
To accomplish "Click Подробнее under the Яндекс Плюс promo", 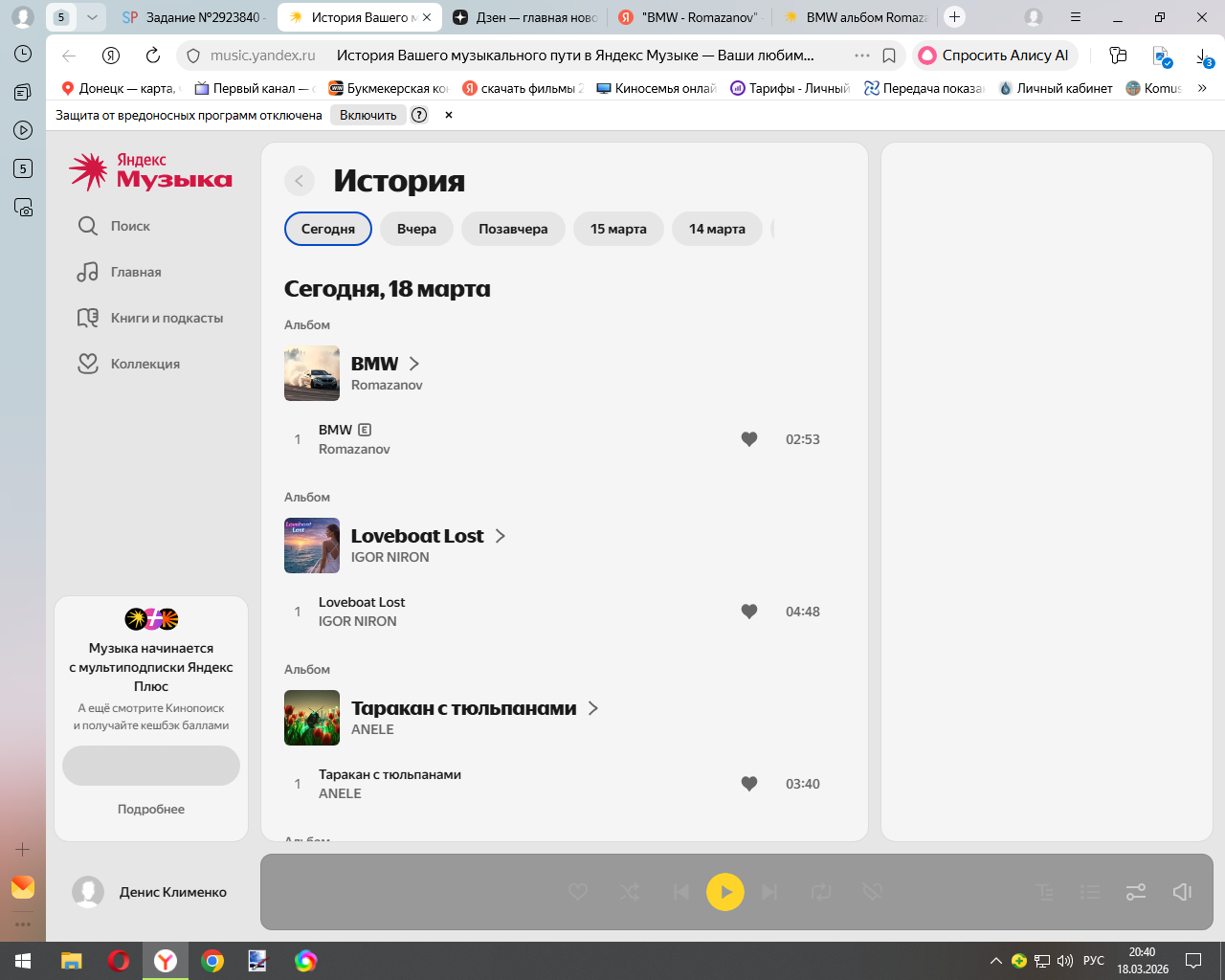I will 151,809.
